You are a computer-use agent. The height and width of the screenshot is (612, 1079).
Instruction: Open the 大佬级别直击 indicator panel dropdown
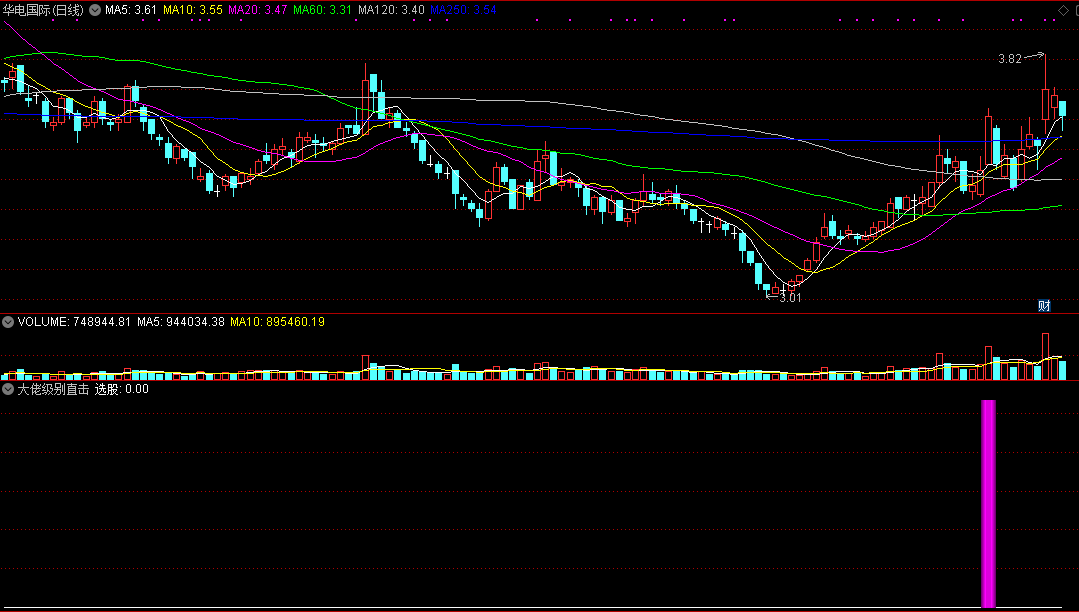pyautogui.click(x=8, y=389)
